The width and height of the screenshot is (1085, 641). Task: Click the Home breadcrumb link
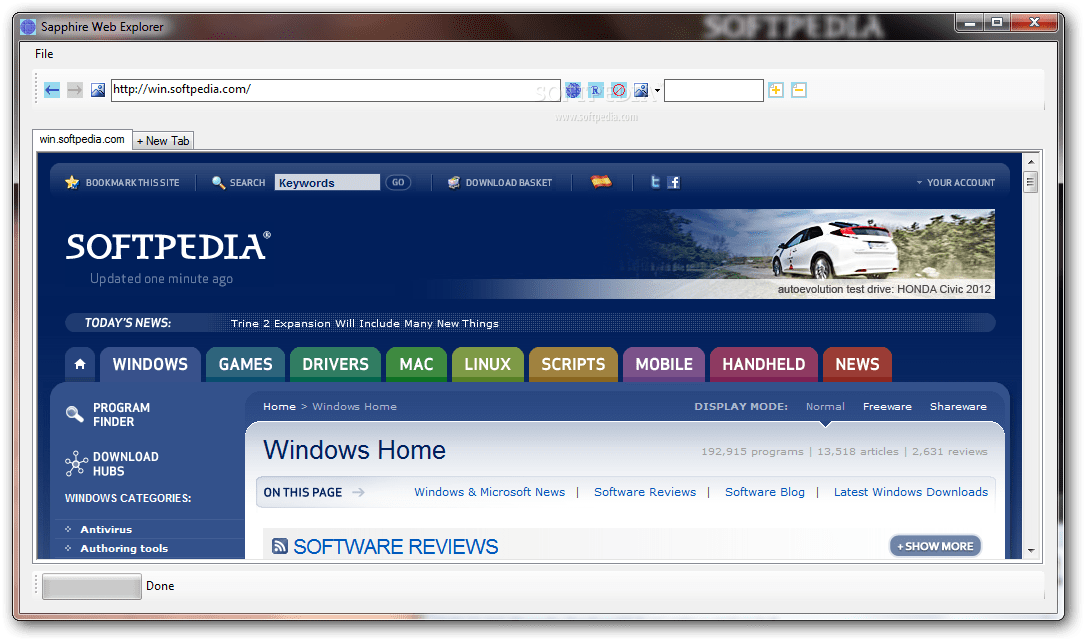tap(280, 406)
